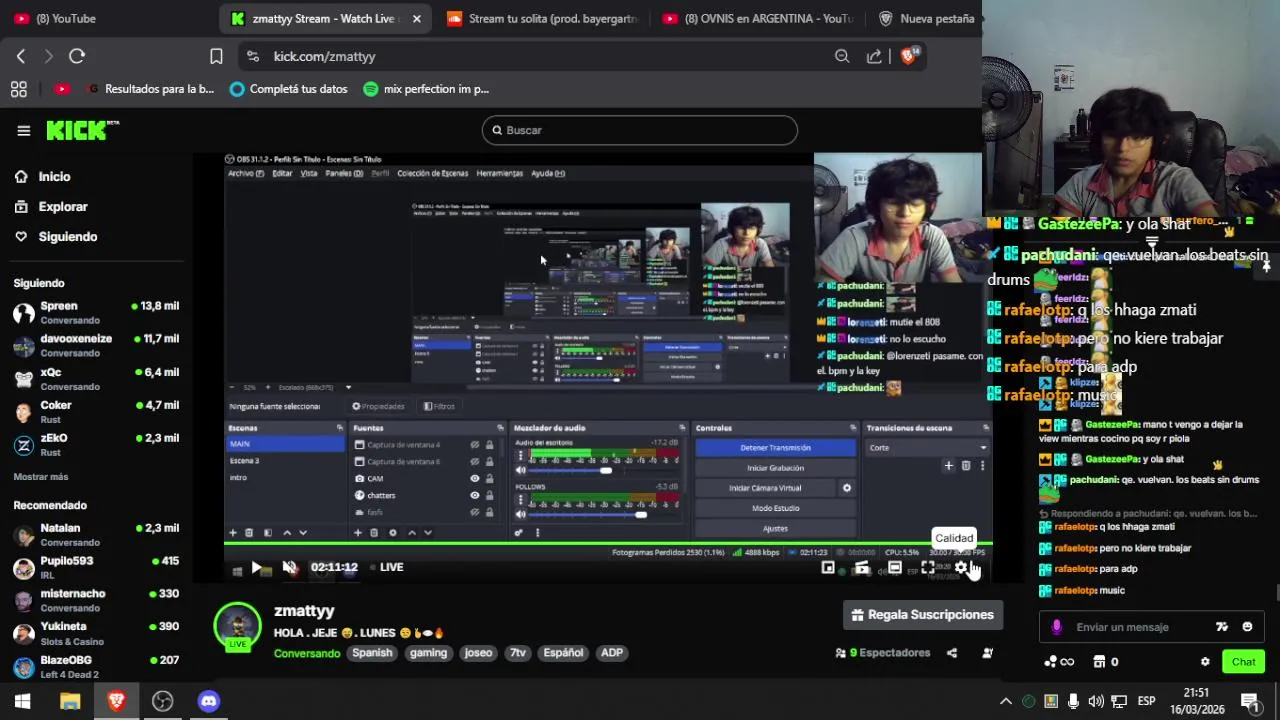Switch the player to fullscreen
This screenshot has width=1280, height=720.
pyautogui.click(x=928, y=568)
